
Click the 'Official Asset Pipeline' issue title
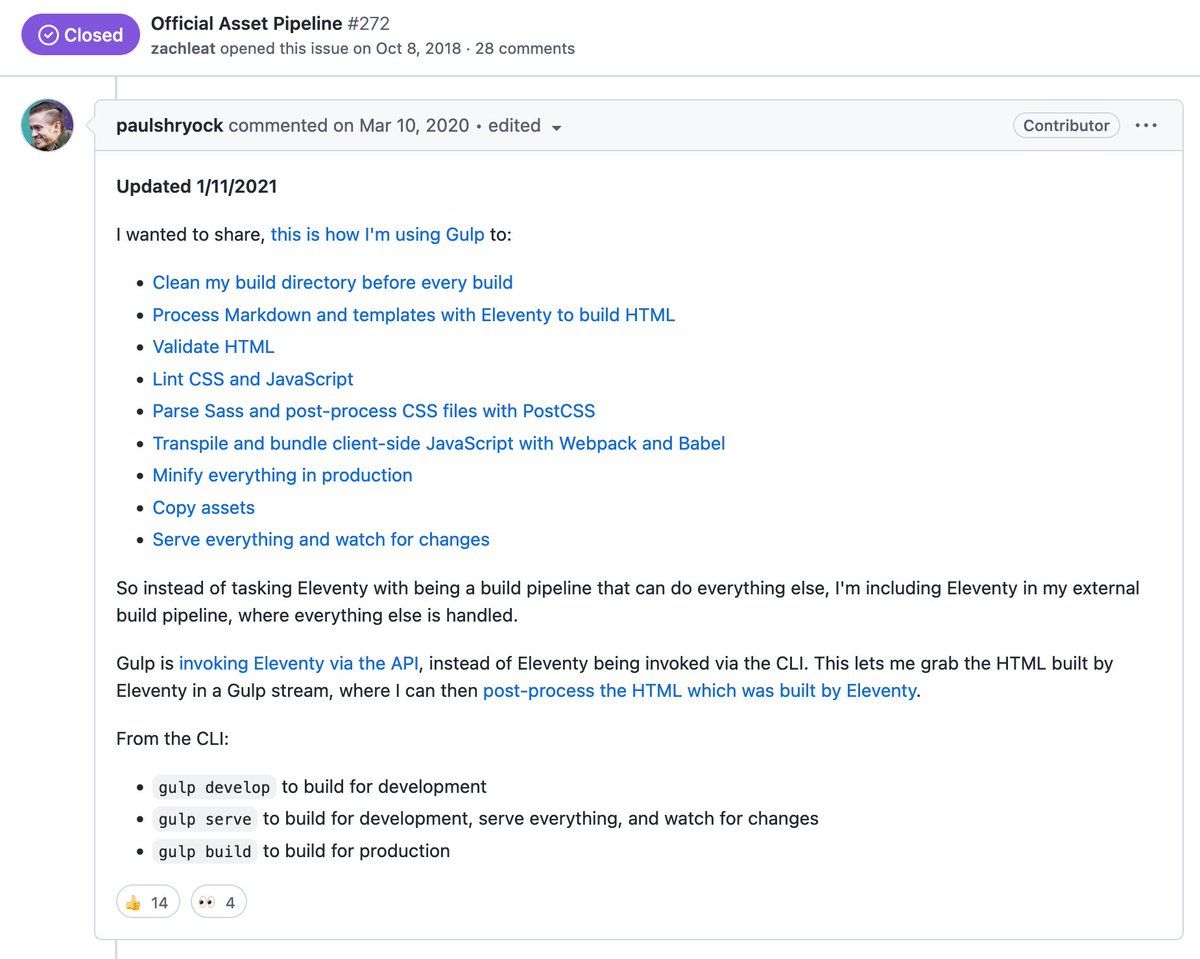tap(246, 23)
